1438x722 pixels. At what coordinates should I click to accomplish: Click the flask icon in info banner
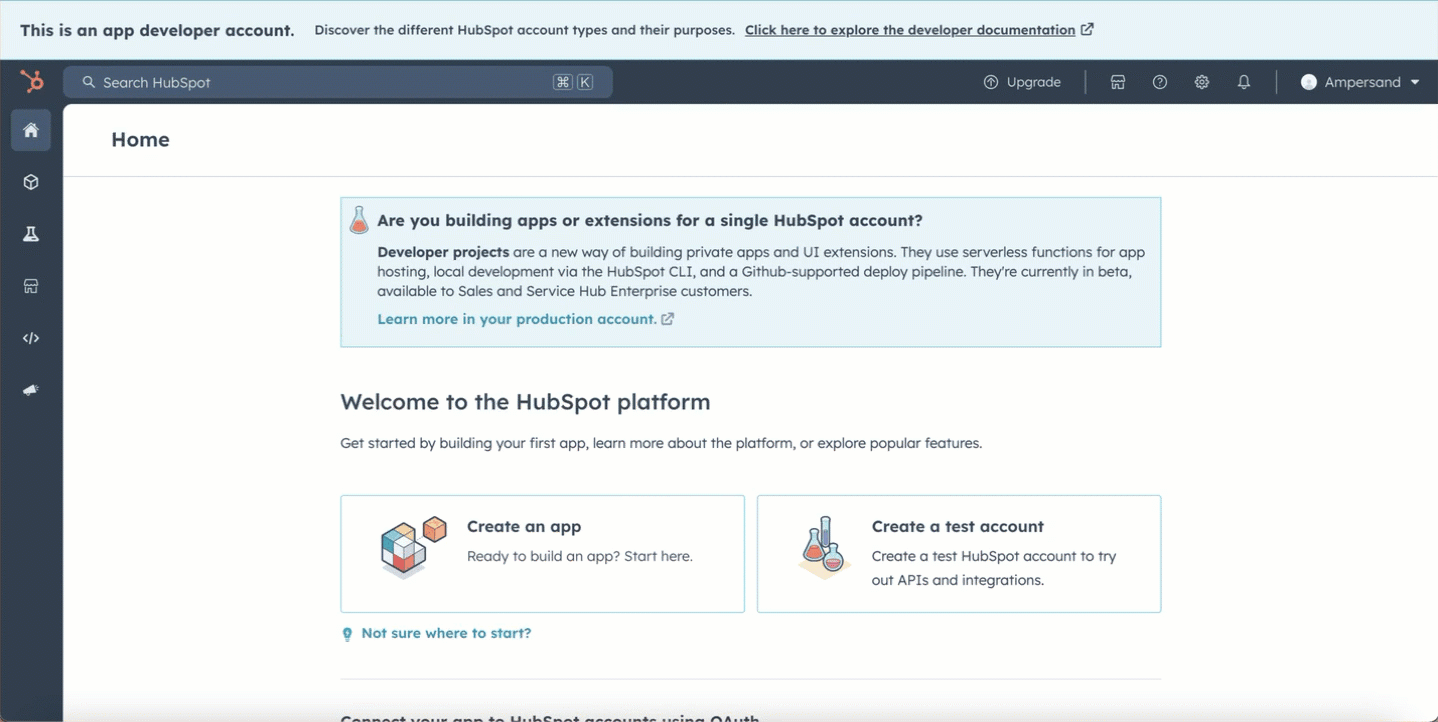pos(359,220)
